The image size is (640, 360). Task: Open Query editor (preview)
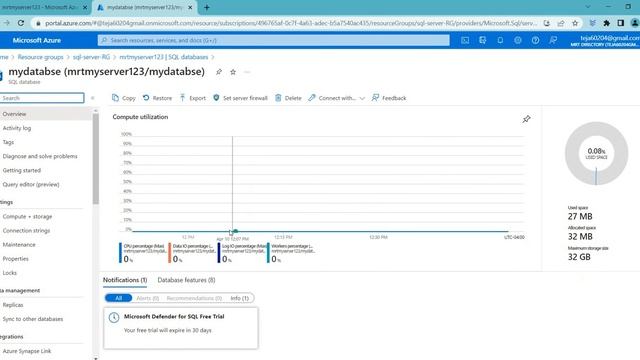pyautogui.click(x=31, y=184)
